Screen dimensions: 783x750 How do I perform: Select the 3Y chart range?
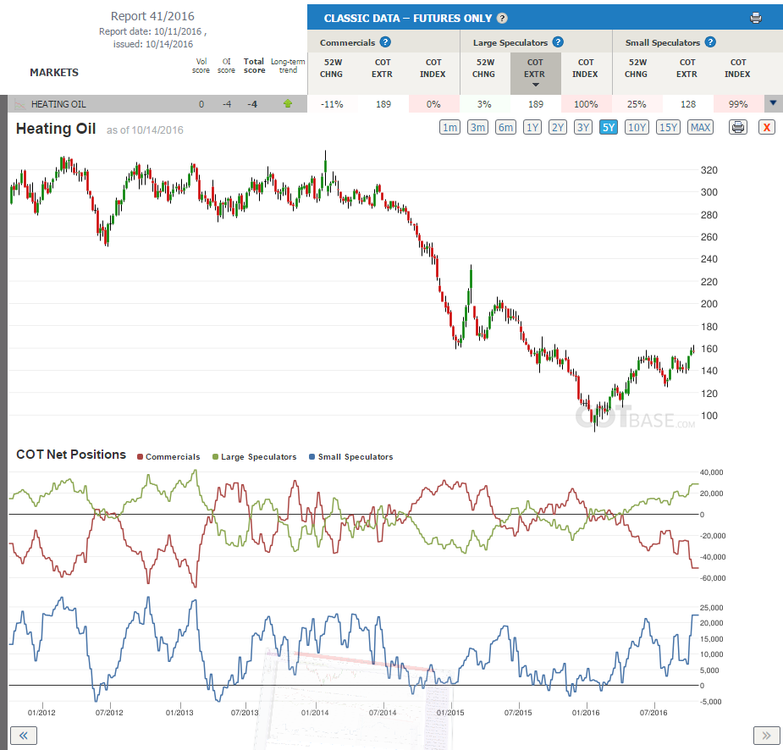click(583, 127)
